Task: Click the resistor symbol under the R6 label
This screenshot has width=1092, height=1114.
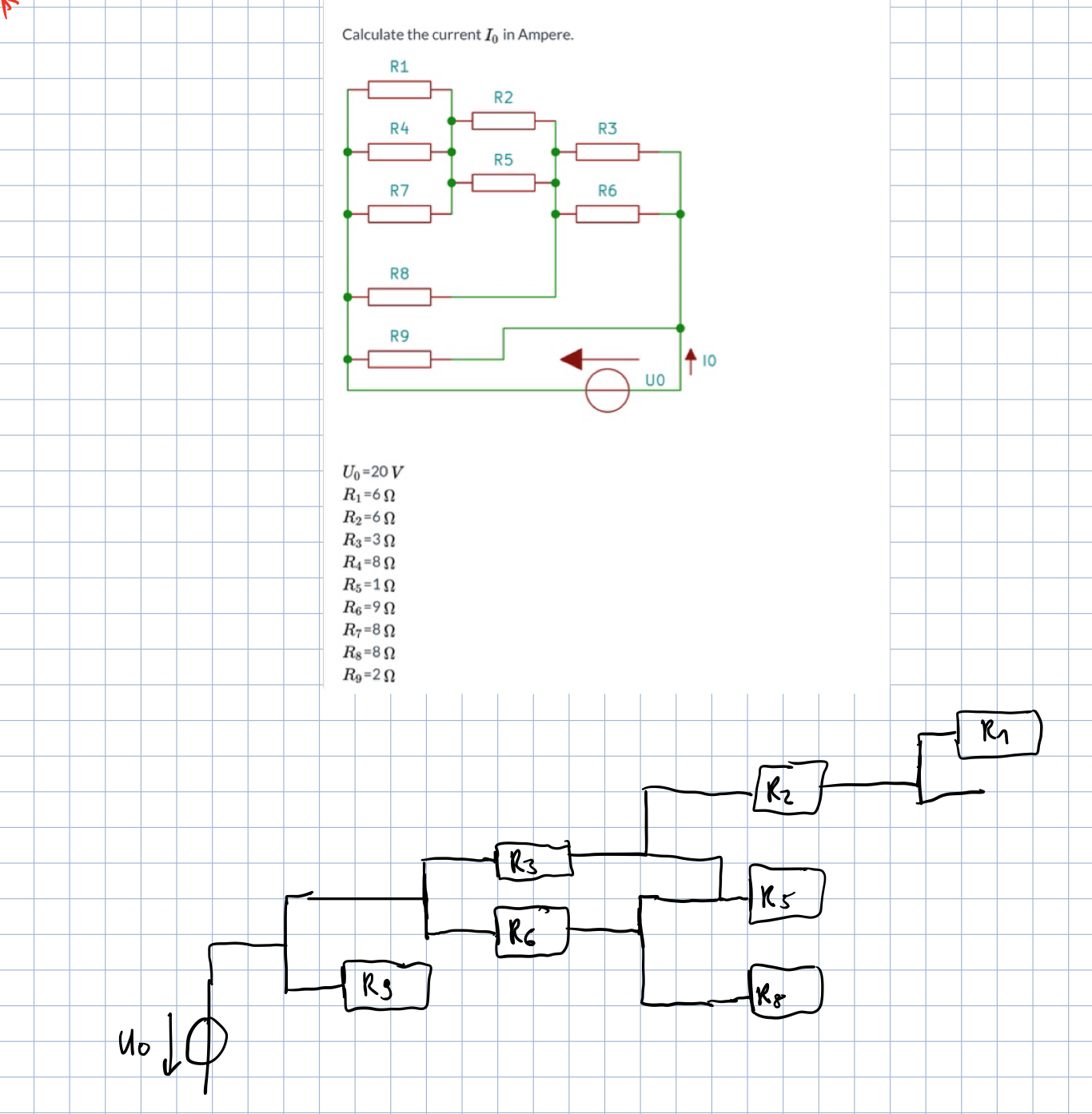Action: (608, 214)
